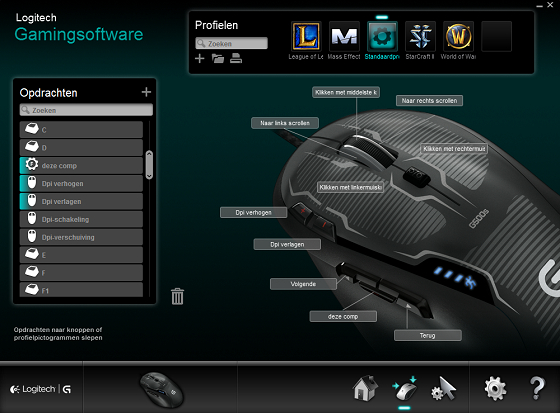Click 'Naar rechts scrollen' button label

click(x=429, y=101)
